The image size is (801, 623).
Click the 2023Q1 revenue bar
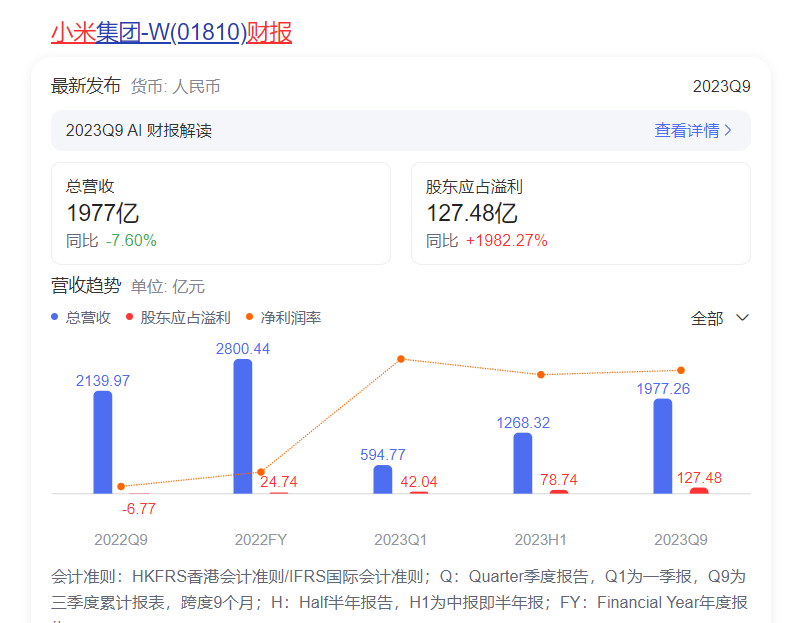coord(383,480)
